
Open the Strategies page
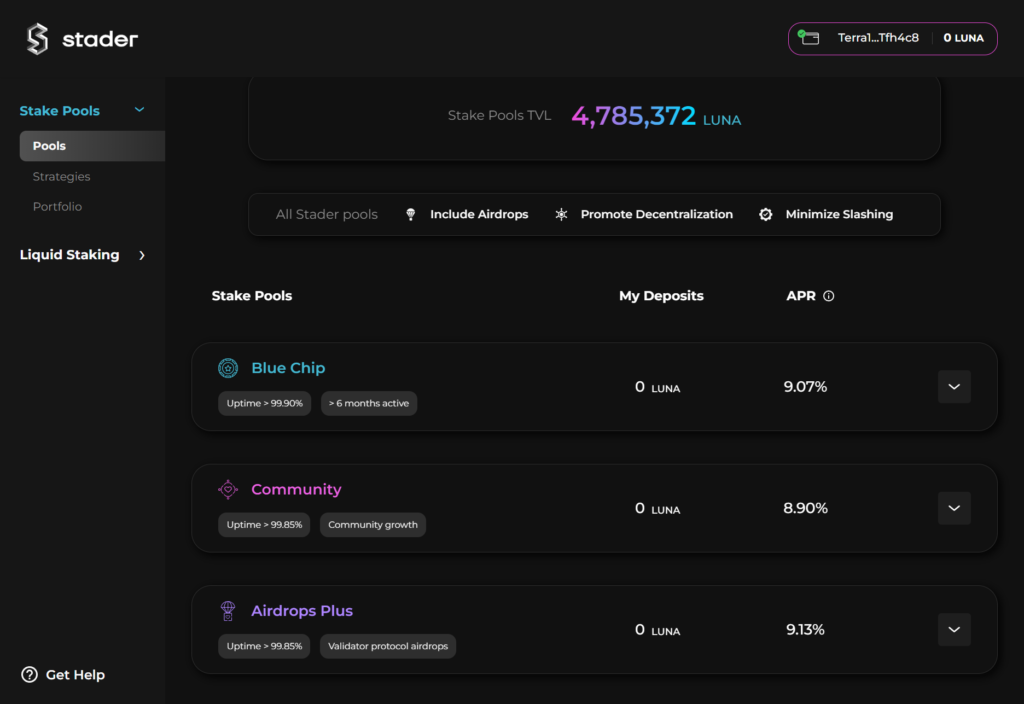pos(61,176)
